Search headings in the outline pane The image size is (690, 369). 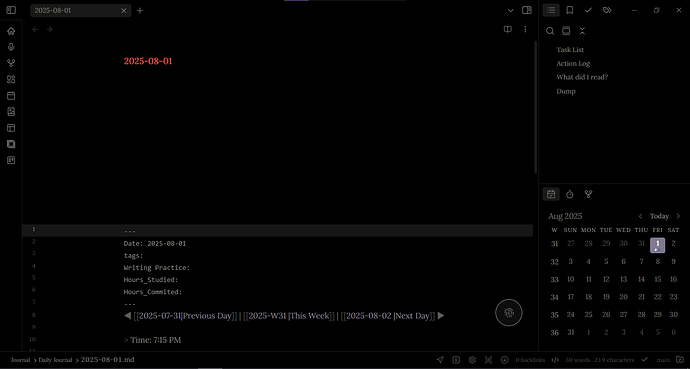click(x=550, y=31)
